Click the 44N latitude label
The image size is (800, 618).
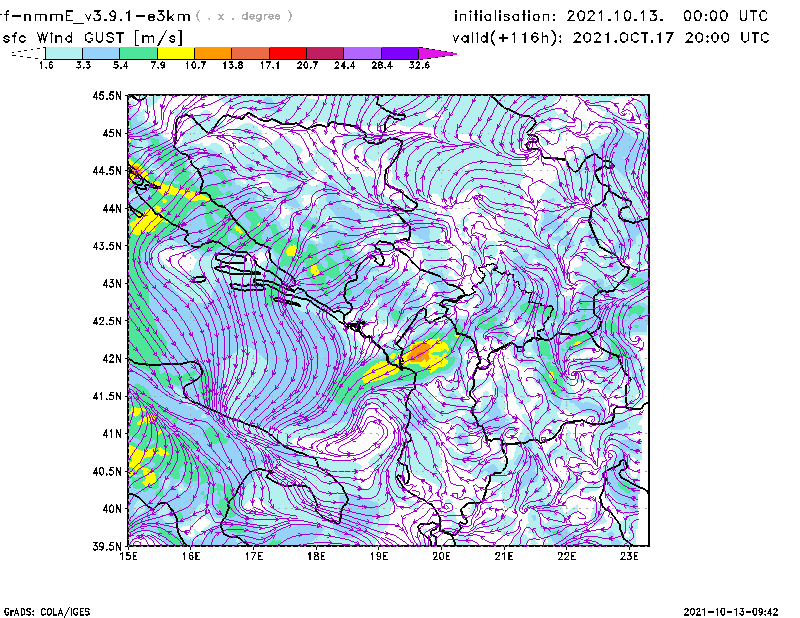(112, 208)
